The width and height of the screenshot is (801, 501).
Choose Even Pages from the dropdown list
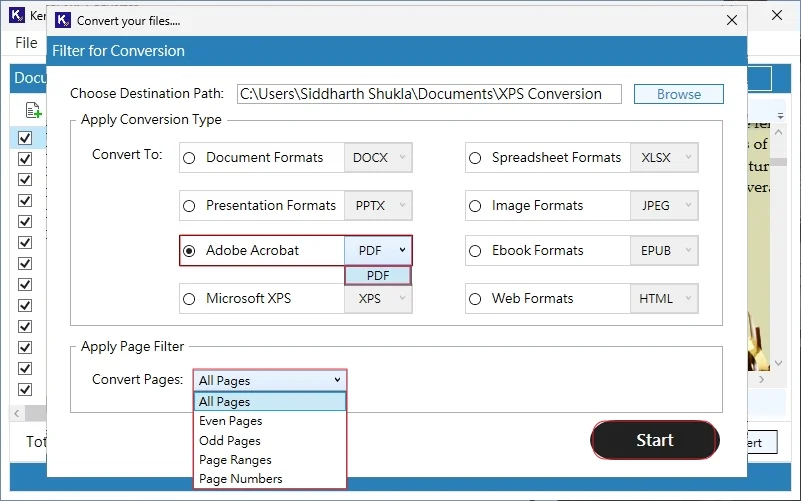[x=270, y=421]
